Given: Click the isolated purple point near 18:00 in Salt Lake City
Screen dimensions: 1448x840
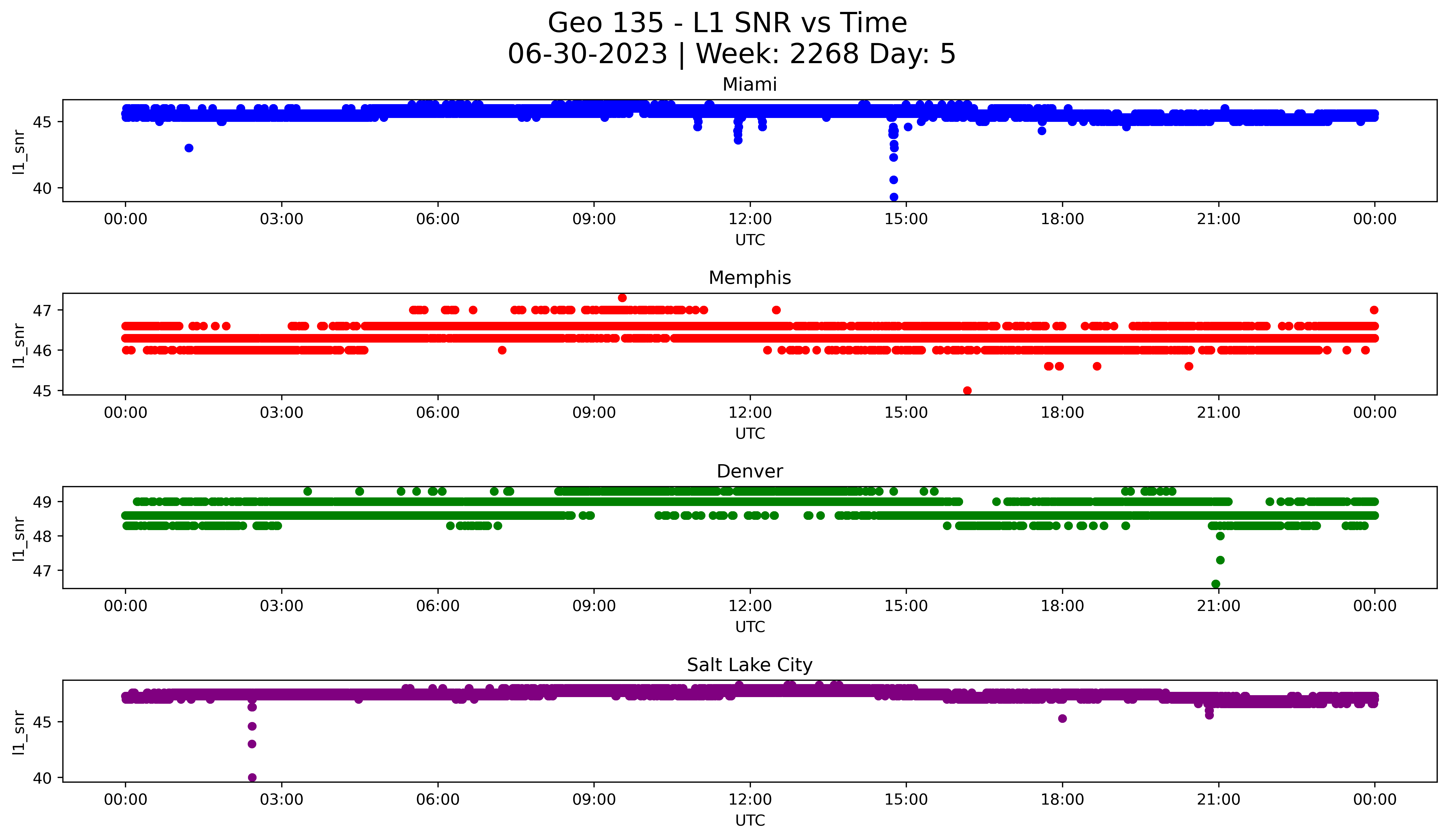Looking at the screenshot, I should point(1062,718).
